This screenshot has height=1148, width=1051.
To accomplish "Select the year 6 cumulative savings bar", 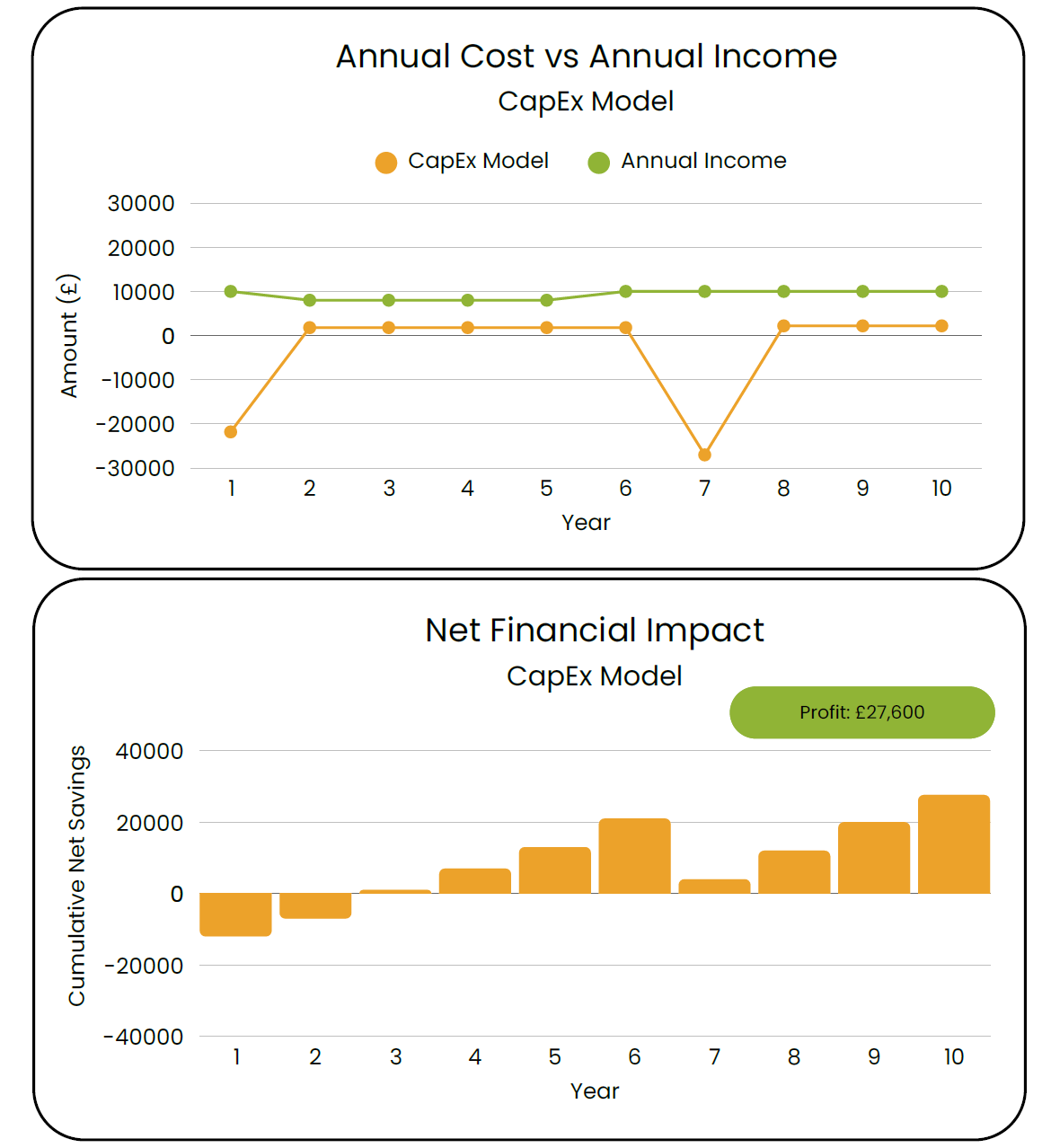I will (634, 856).
